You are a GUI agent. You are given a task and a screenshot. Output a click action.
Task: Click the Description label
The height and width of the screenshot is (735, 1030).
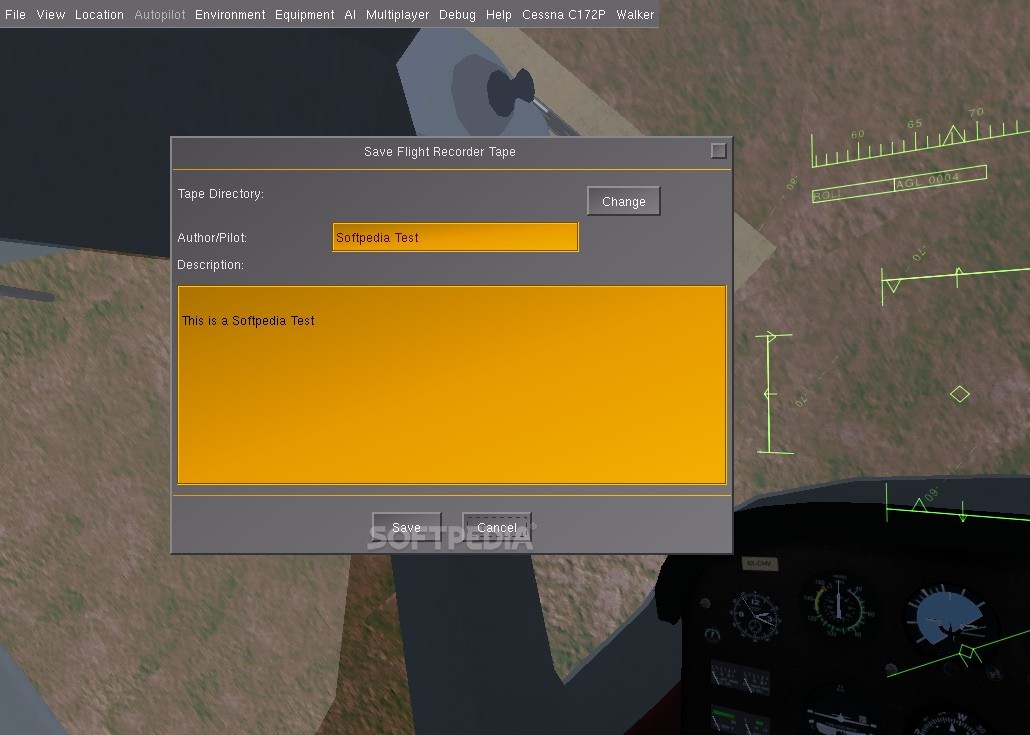pyautogui.click(x=210, y=265)
